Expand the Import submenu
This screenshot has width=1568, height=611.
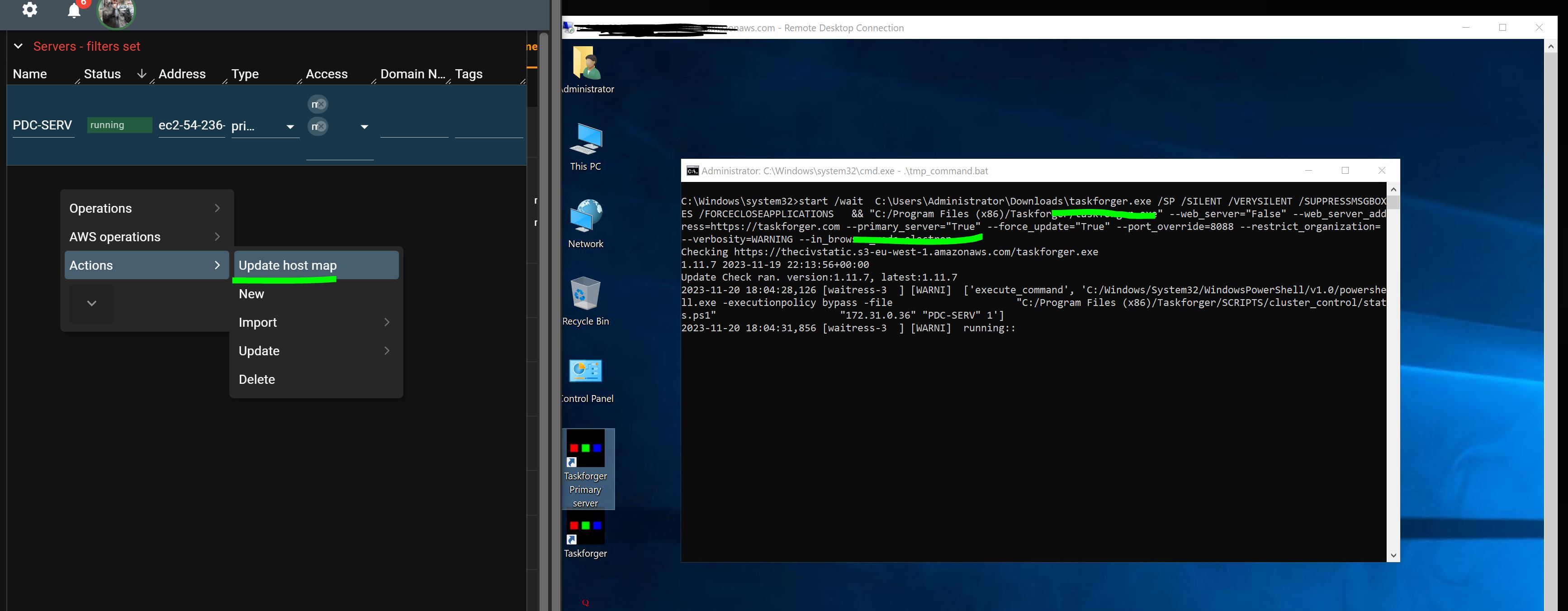pos(316,322)
